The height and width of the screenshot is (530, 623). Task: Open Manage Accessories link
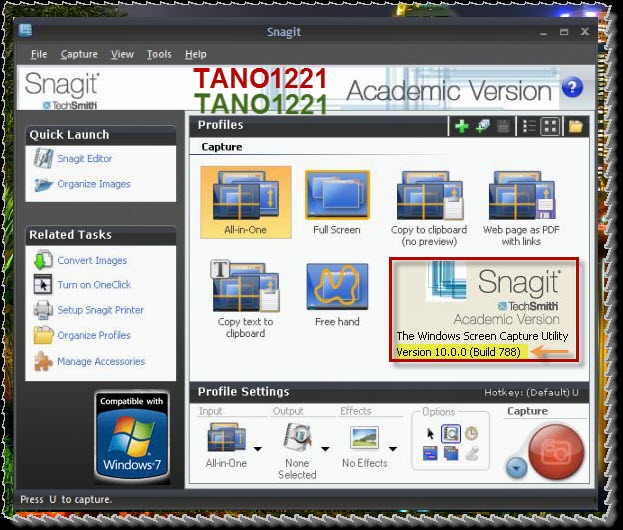[101, 362]
